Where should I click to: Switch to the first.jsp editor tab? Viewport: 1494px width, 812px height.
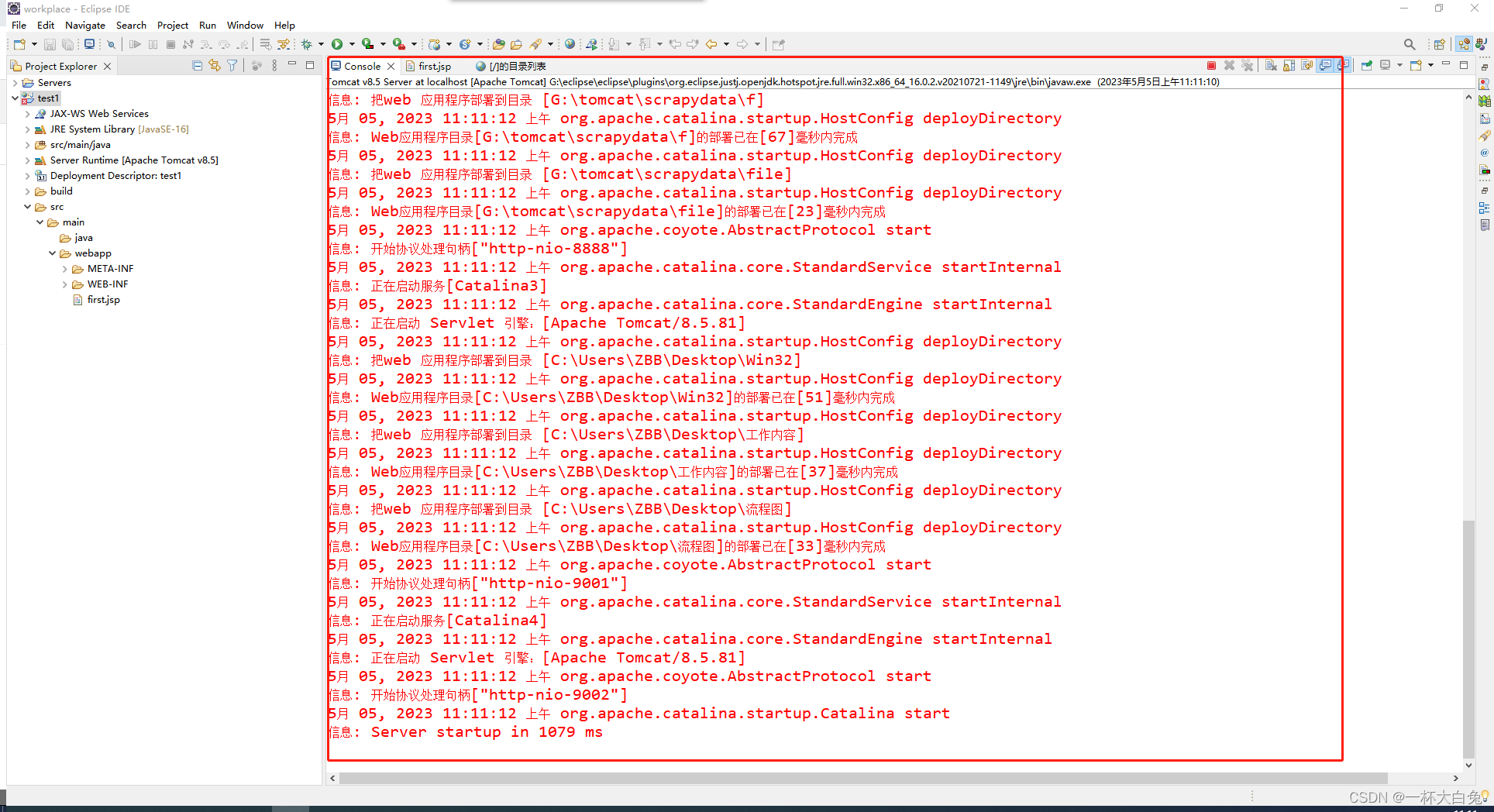point(429,66)
